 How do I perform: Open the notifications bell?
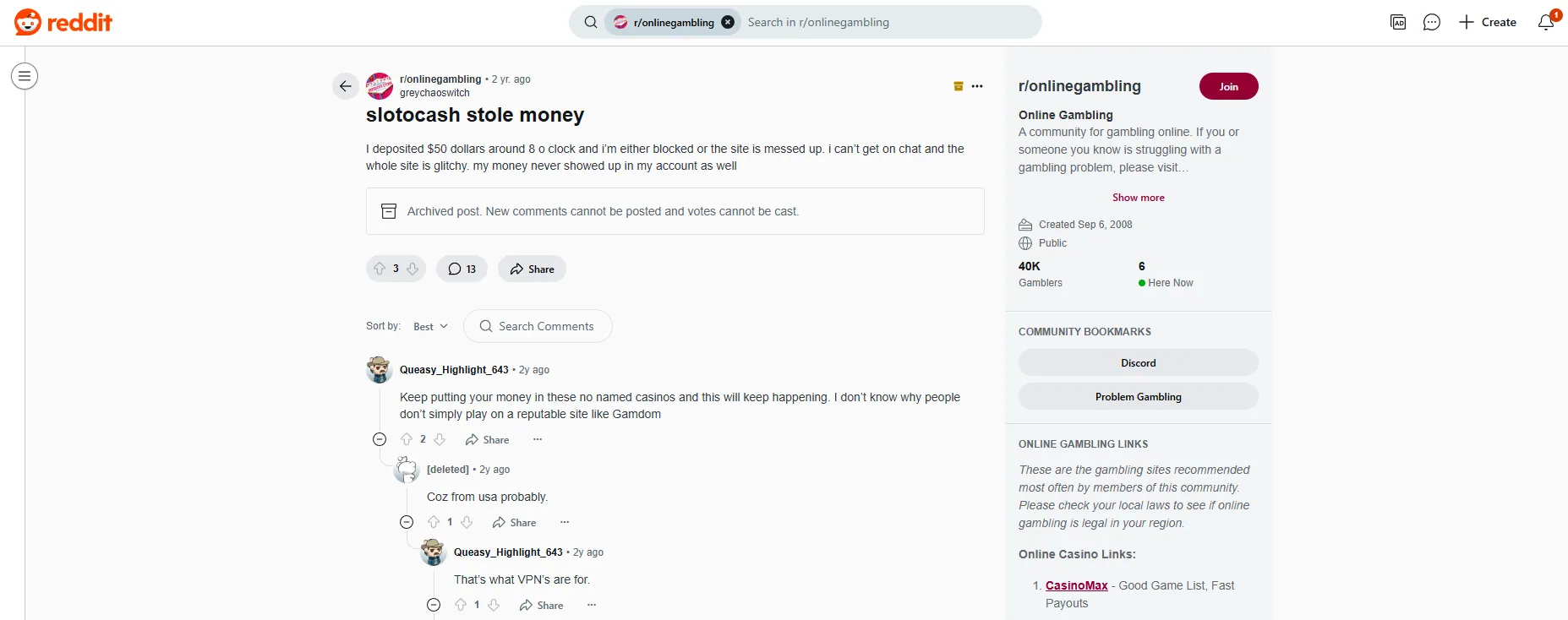1545,22
